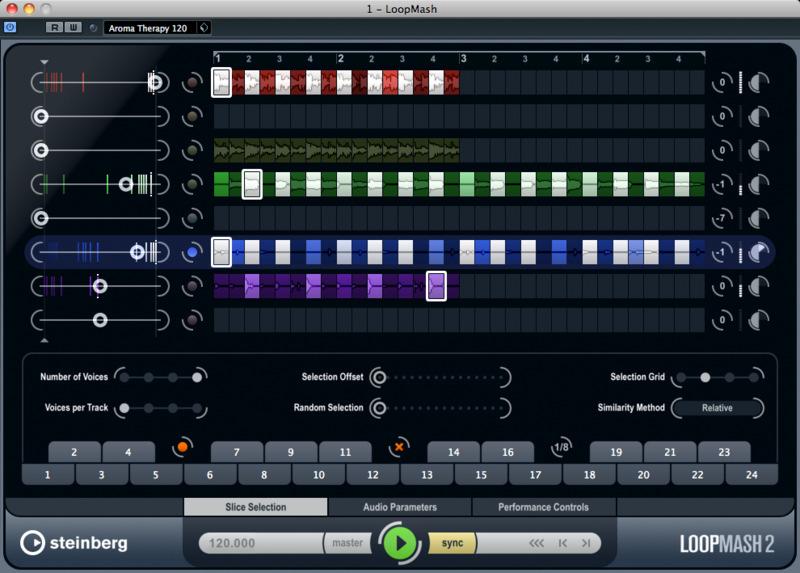Click the step forward transport button
The image size is (800, 573).
tap(586, 543)
